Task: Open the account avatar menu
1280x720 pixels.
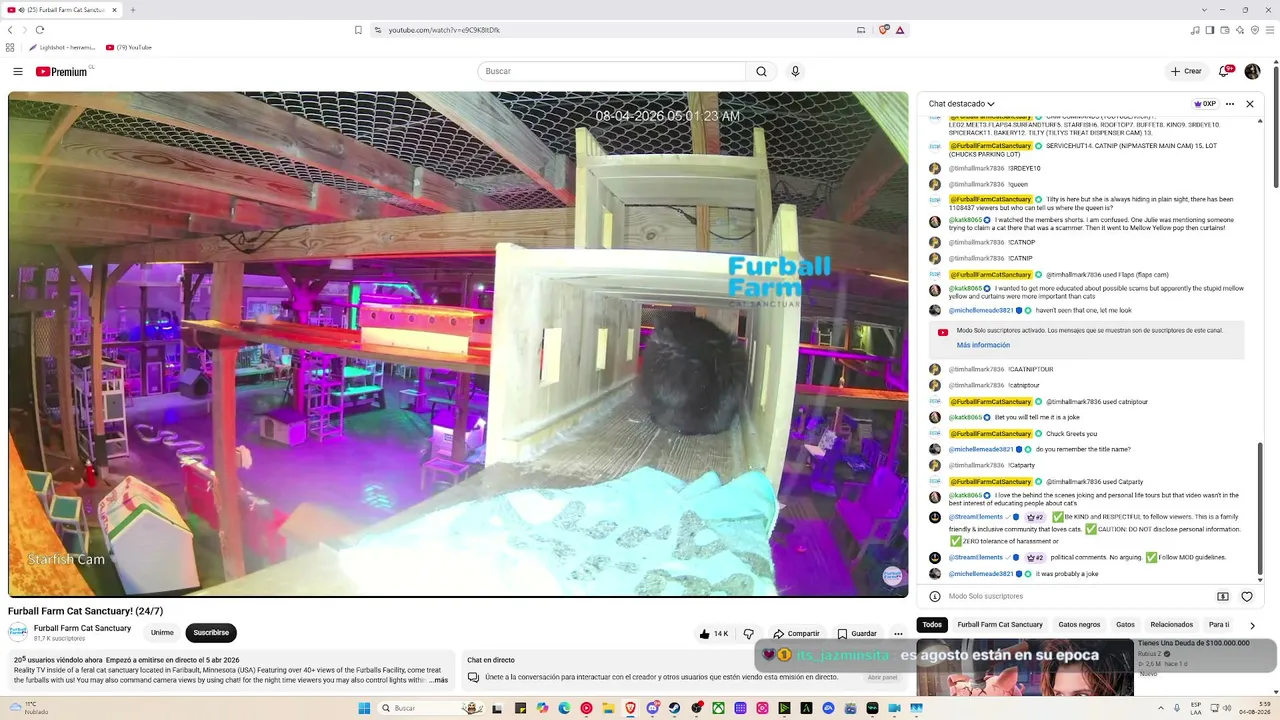Action: [x=1252, y=72]
